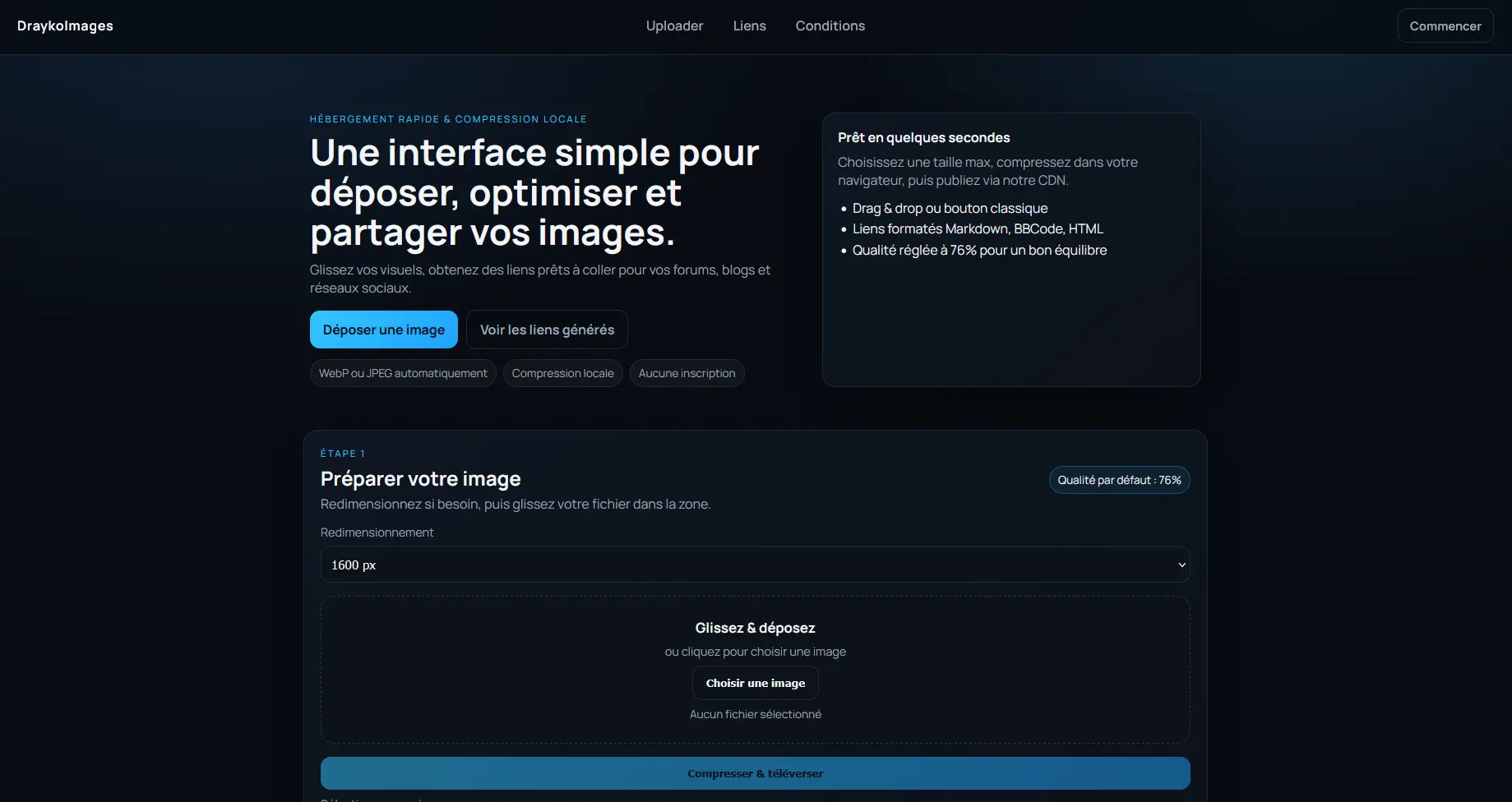This screenshot has width=1512, height=802.
Task: Click the Prêt en quelques secondes card heading
Action: (923, 138)
